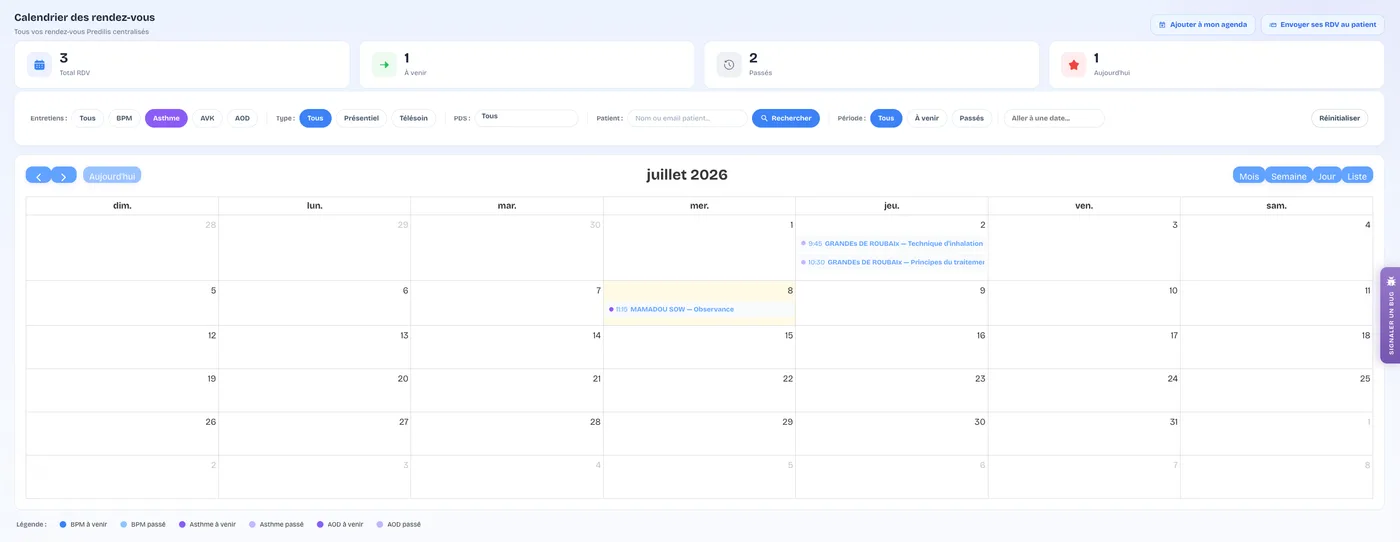Open the Signaler un bug side tab

pos(1390,315)
